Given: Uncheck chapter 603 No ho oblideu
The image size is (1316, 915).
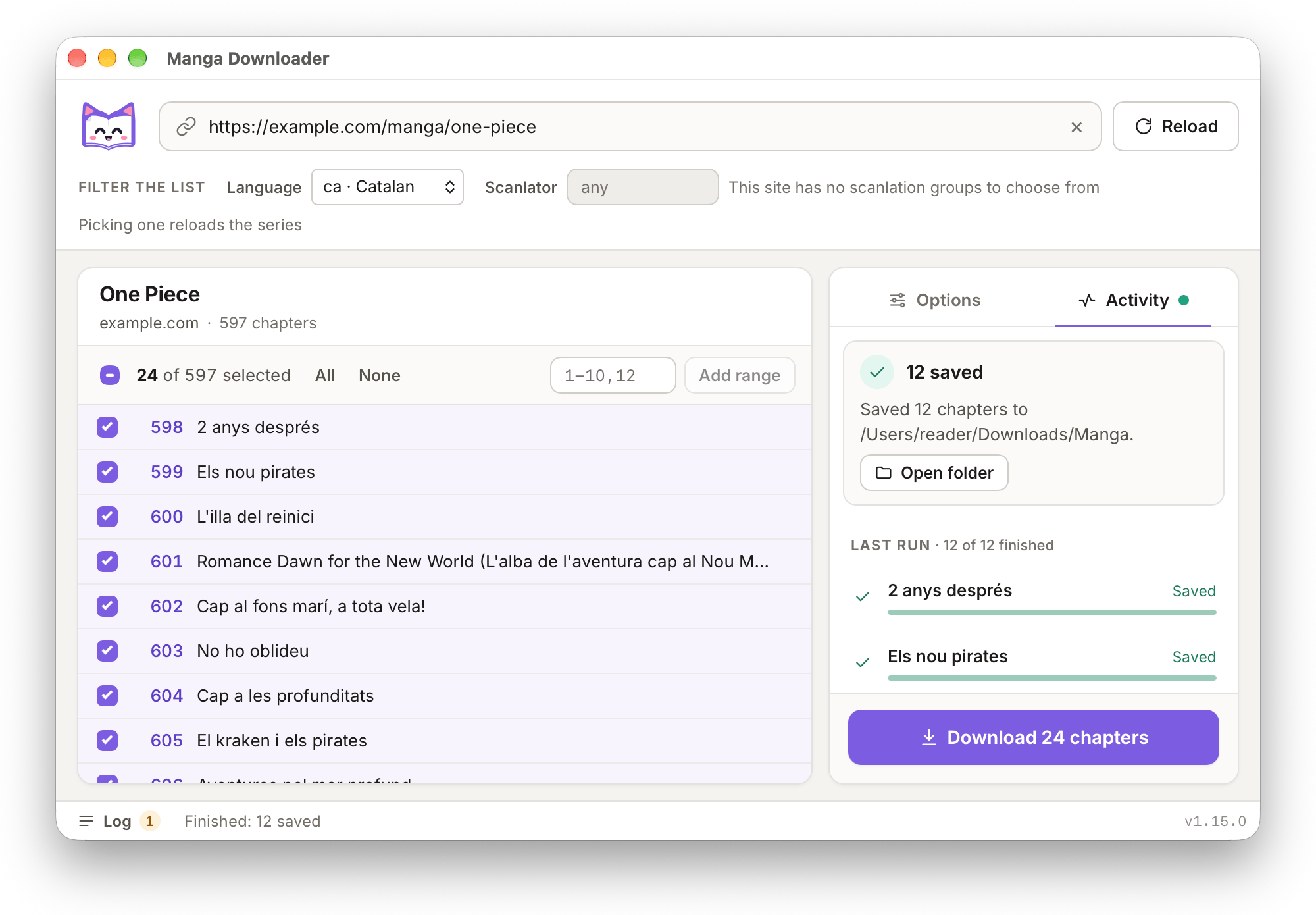Looking at the screenshot, I should [107, 651].
